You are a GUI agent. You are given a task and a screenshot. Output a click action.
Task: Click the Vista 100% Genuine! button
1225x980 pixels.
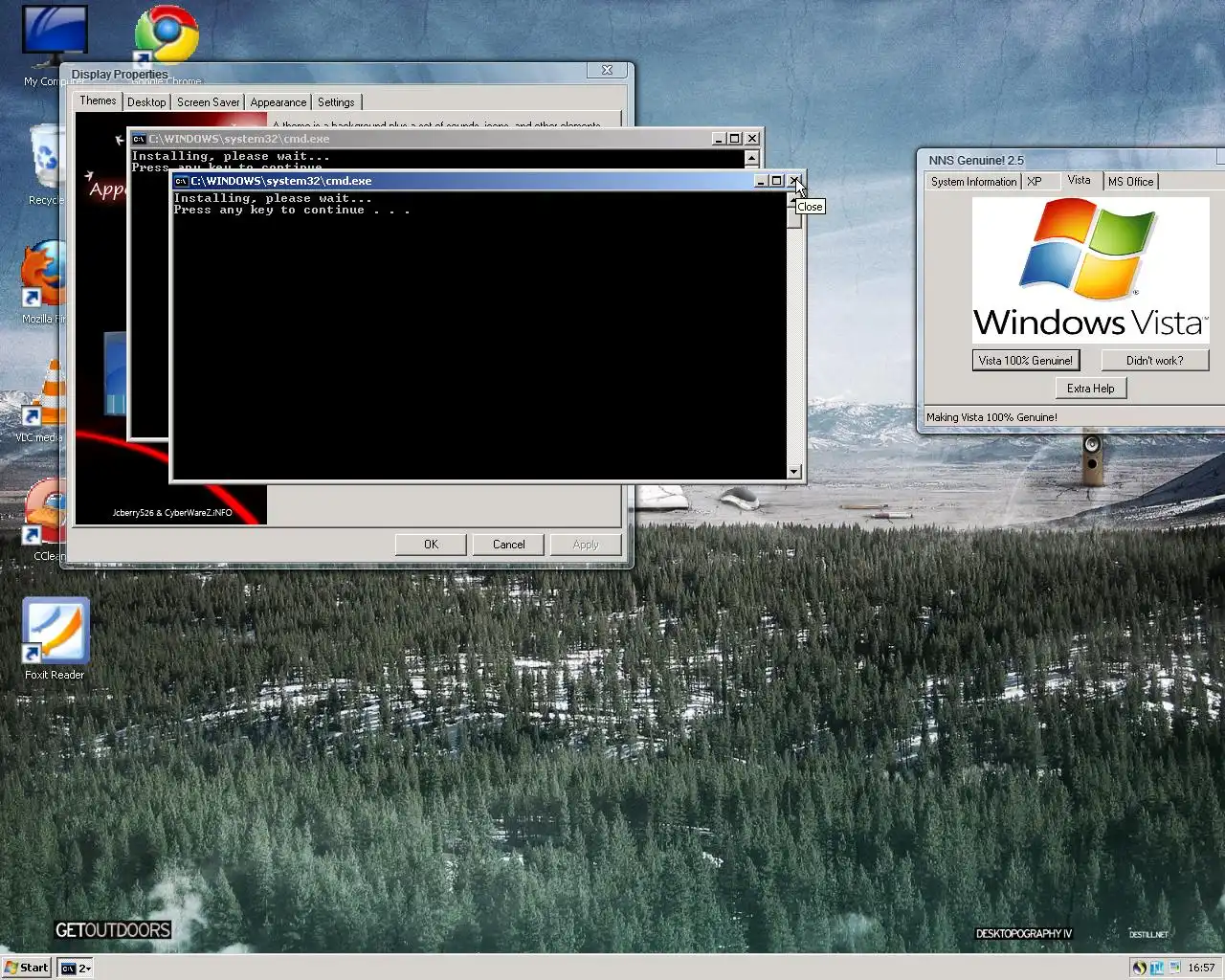tap(1026, 361)
